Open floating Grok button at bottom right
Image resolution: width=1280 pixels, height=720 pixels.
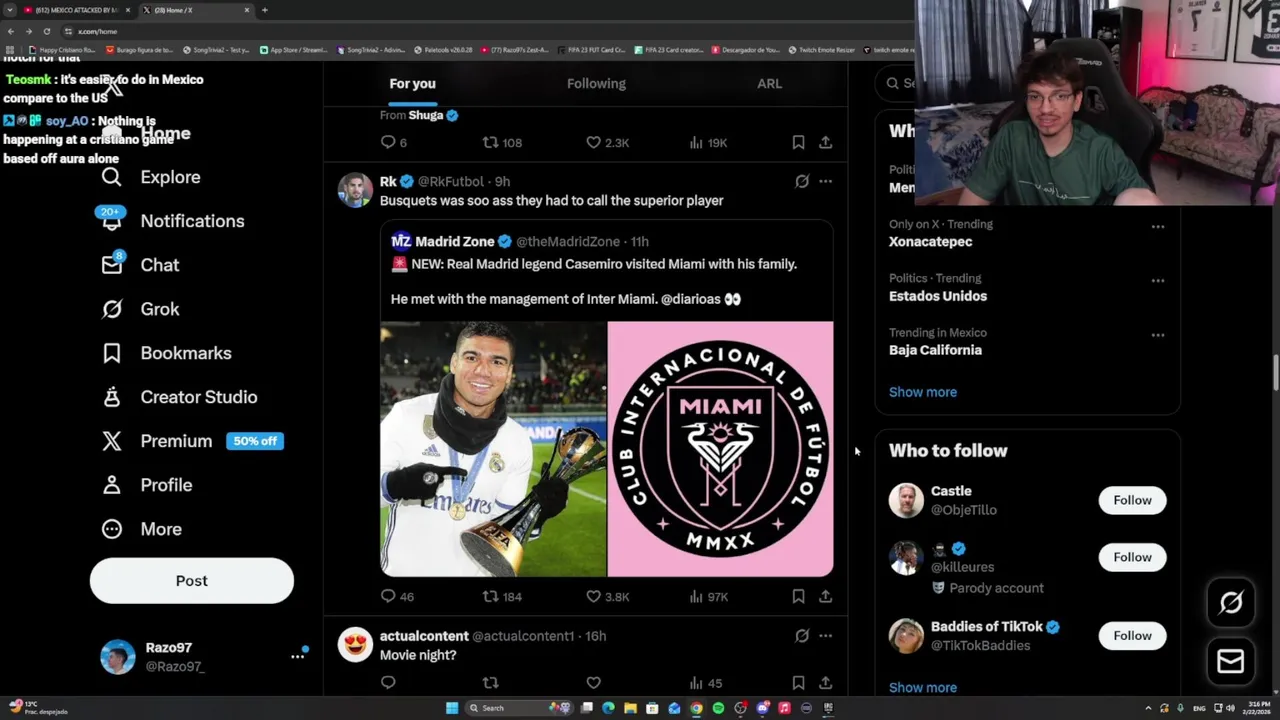[x=1231, y=602]
